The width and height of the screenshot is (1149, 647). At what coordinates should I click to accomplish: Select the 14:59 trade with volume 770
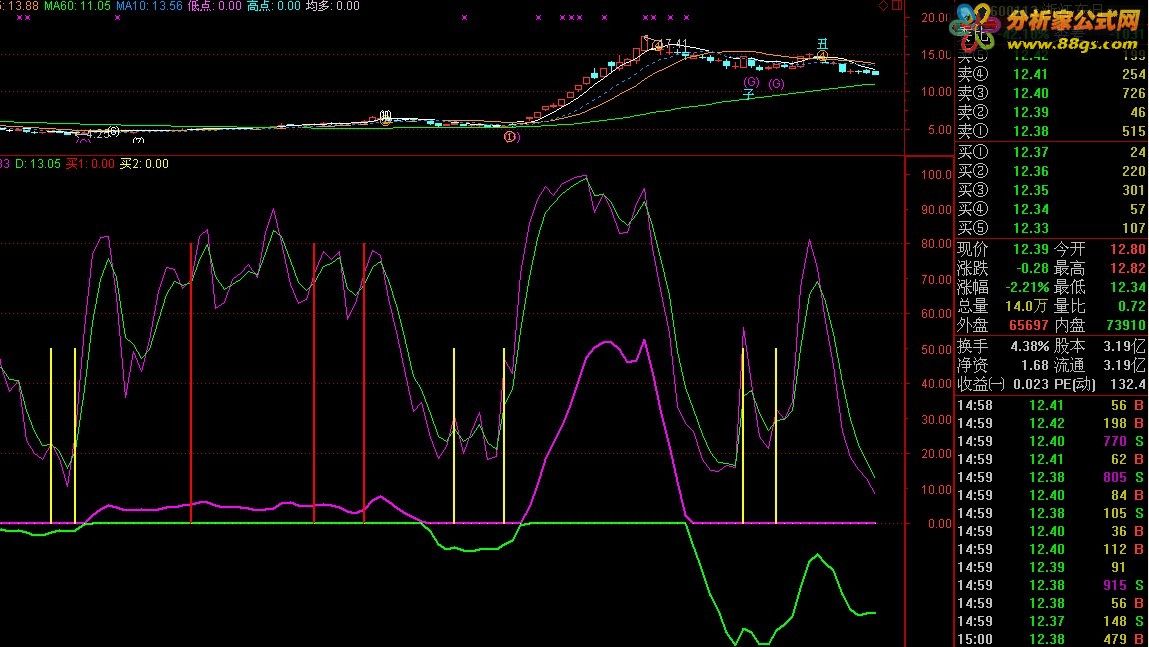pyautogui.click(x=1052, y=442)
